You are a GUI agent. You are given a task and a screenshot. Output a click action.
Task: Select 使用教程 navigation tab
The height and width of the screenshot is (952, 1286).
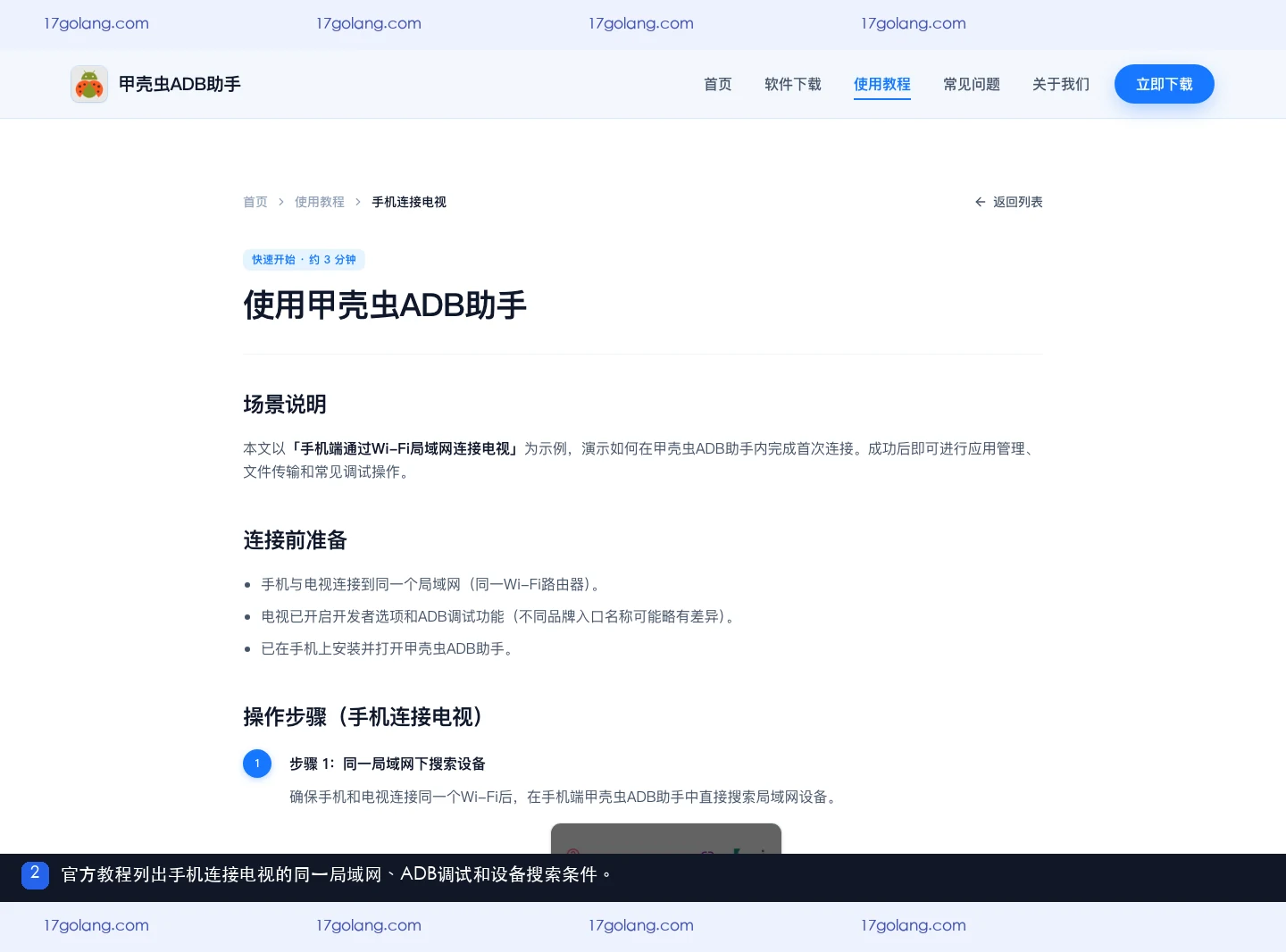882,84
